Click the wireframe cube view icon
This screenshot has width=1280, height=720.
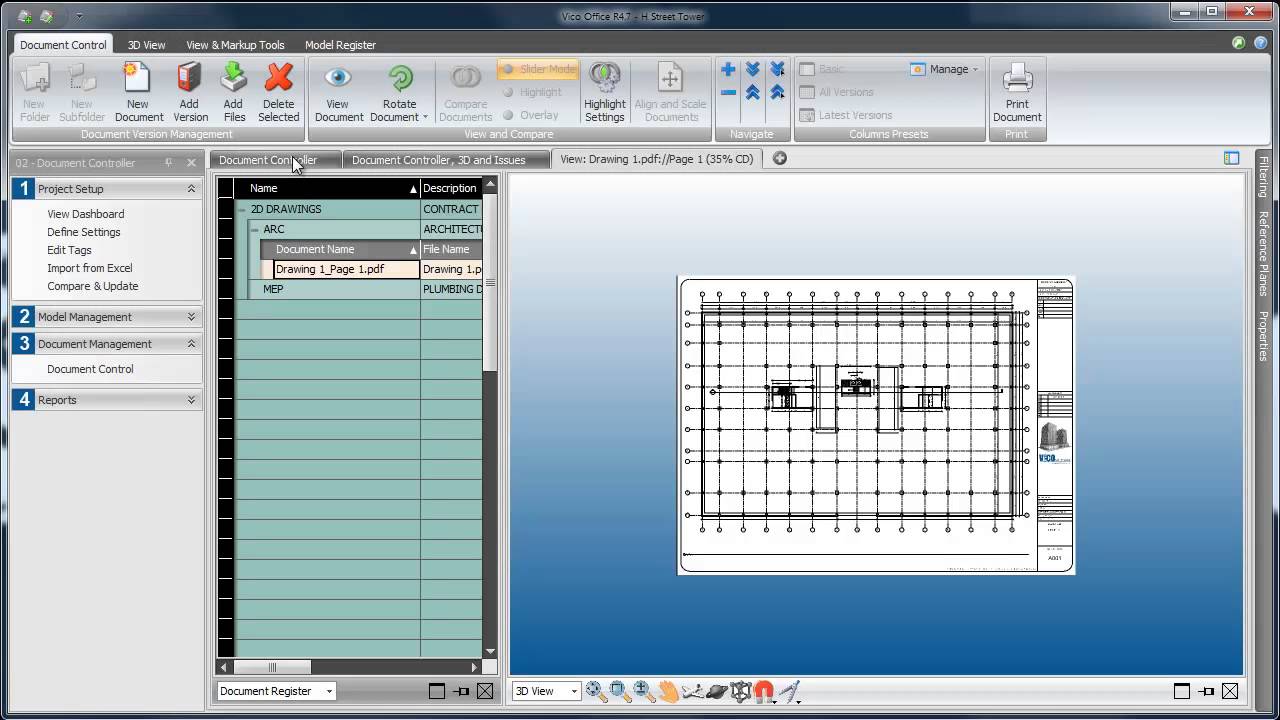coord(741,691)
